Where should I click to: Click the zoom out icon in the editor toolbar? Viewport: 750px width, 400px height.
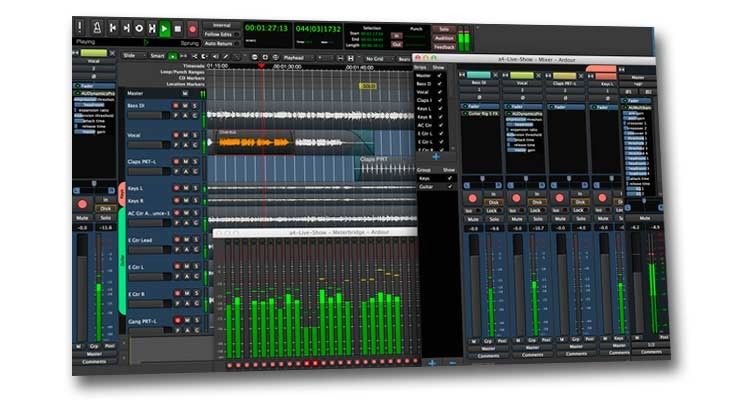[x=254, y=57]
